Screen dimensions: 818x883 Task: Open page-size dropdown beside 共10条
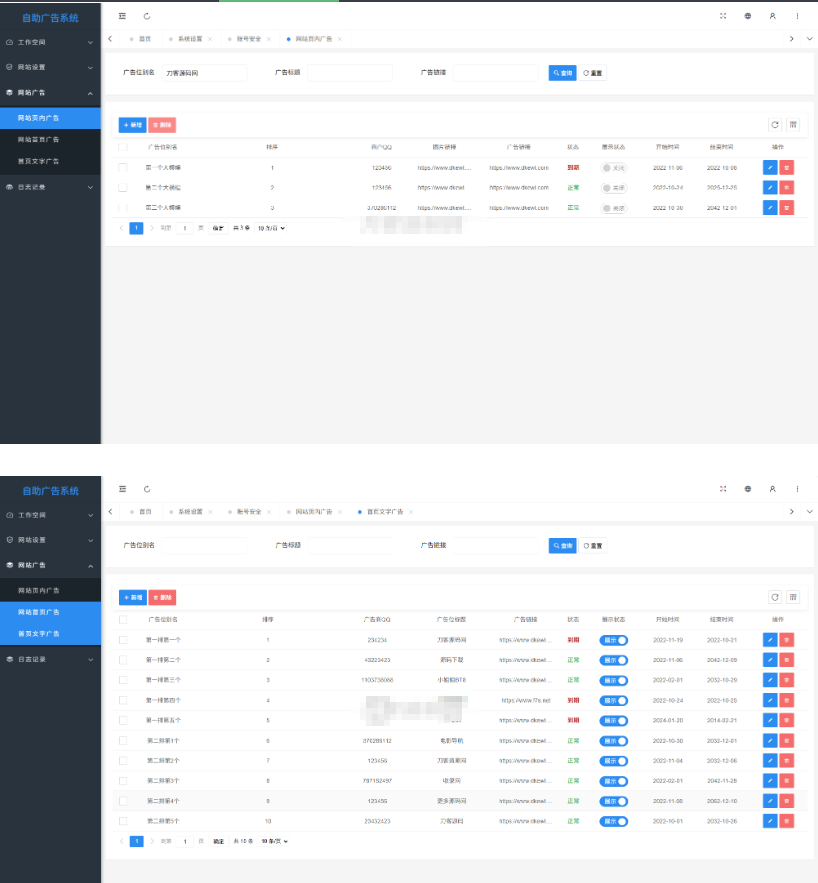click(x=274, y=842)
